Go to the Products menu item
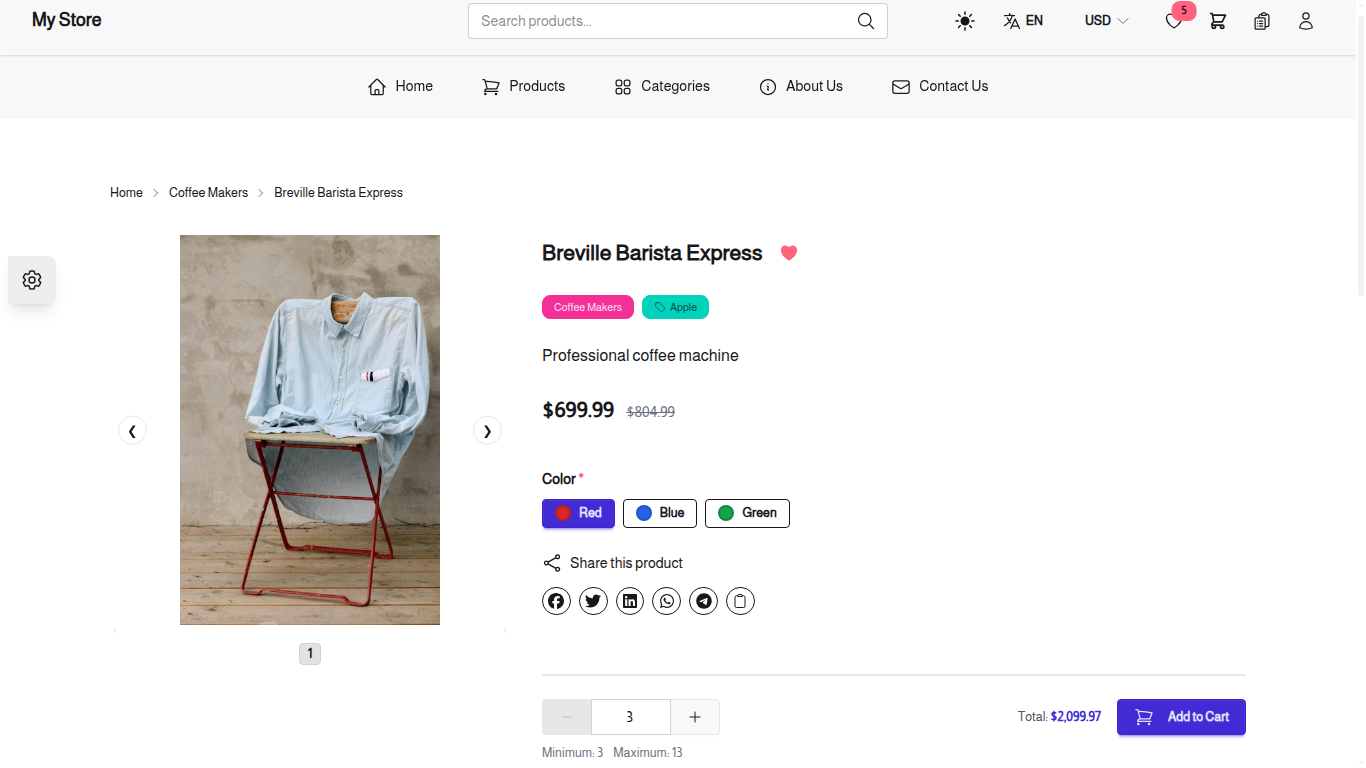The width and height of the screenshot is (1366, 768). 524,87
